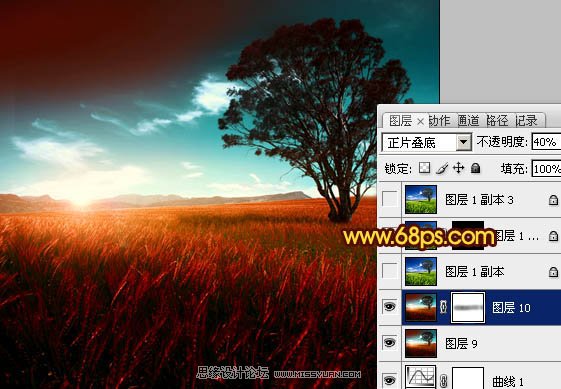The width and height of the screenshot is (561, 389).
Task: Click the 图层 10 mask link icon
Action: pos(443,307)
